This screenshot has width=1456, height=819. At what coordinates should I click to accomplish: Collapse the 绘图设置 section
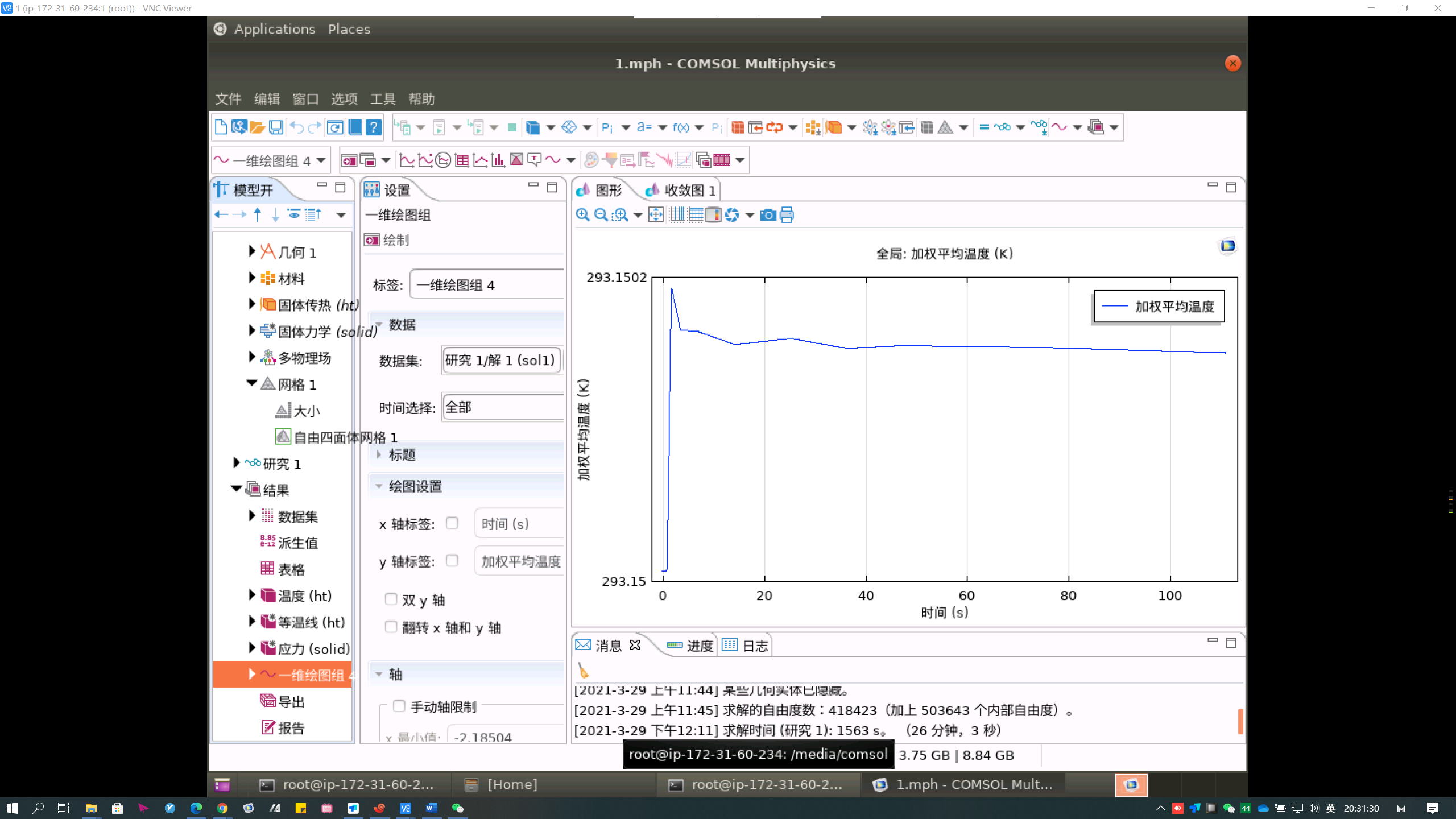coord(379,486)
